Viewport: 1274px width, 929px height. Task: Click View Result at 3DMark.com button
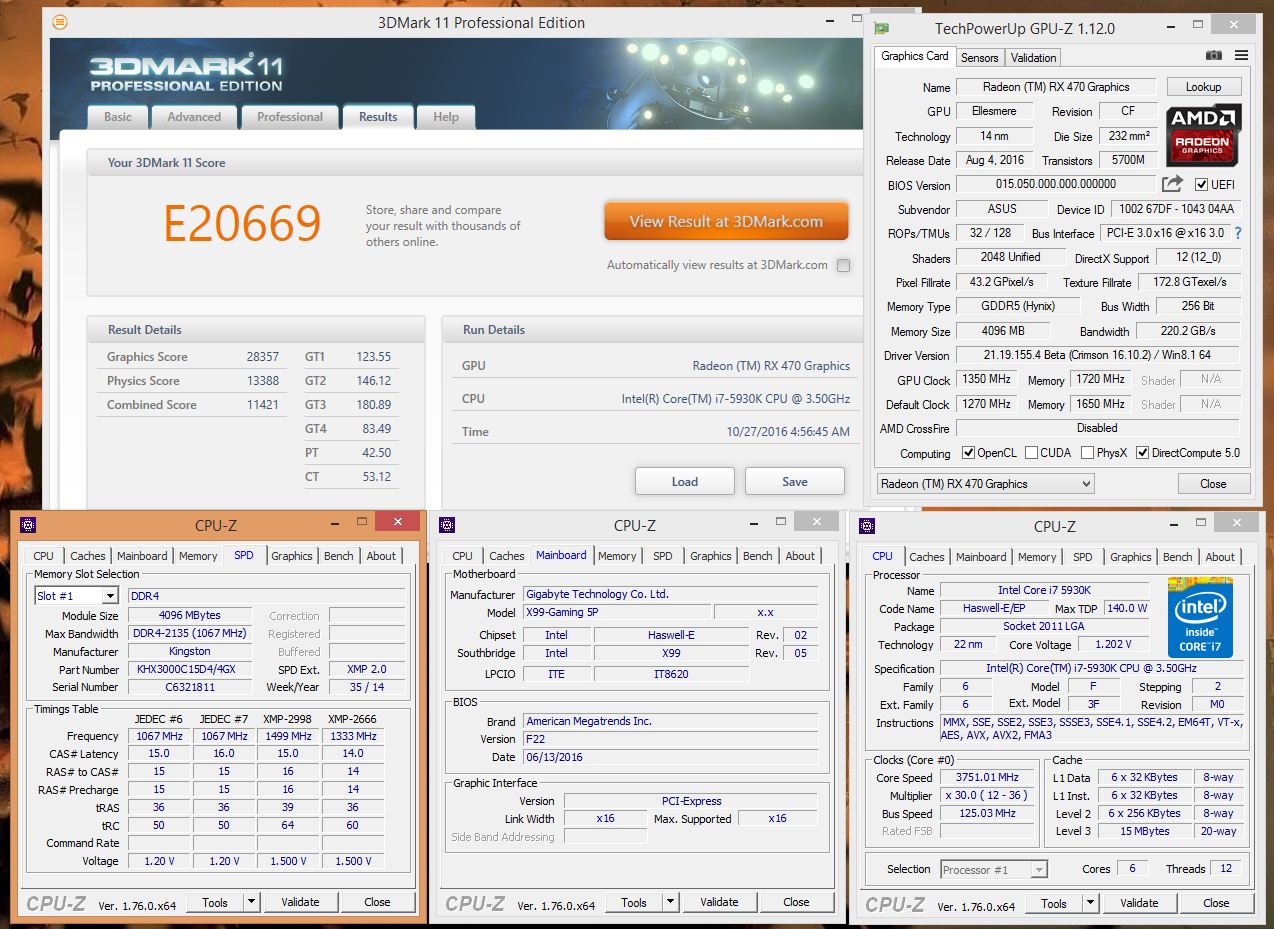coord(726,222)
